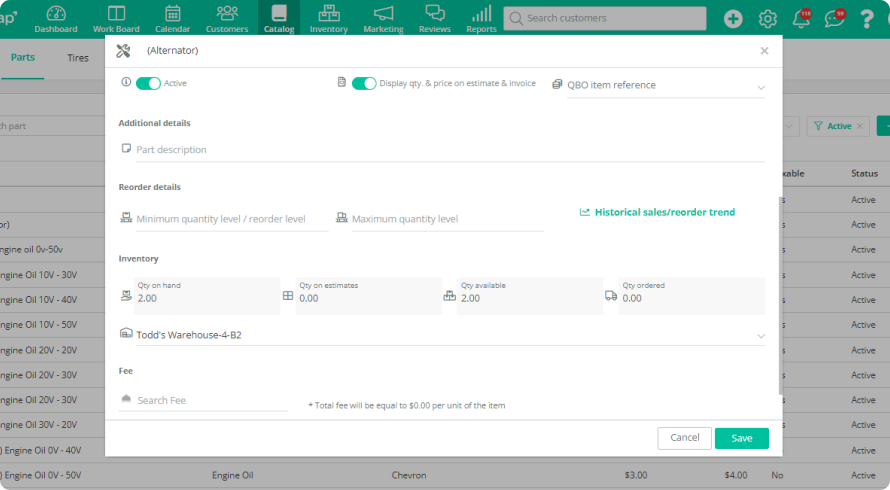
Task: Go to the Calendar page
Action: [172, 18]
